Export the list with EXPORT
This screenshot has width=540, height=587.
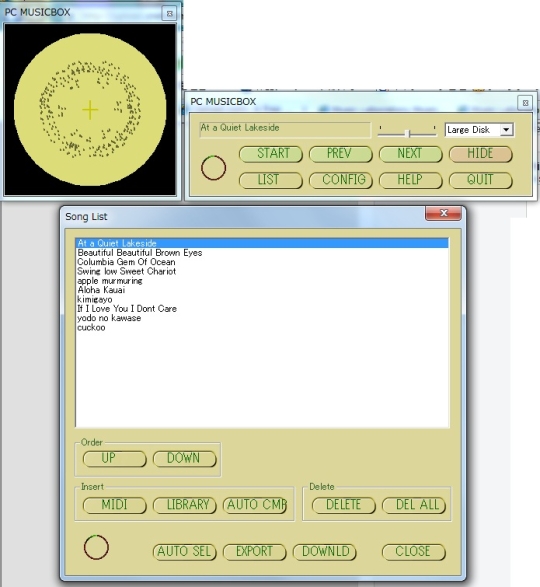point(255,552)
